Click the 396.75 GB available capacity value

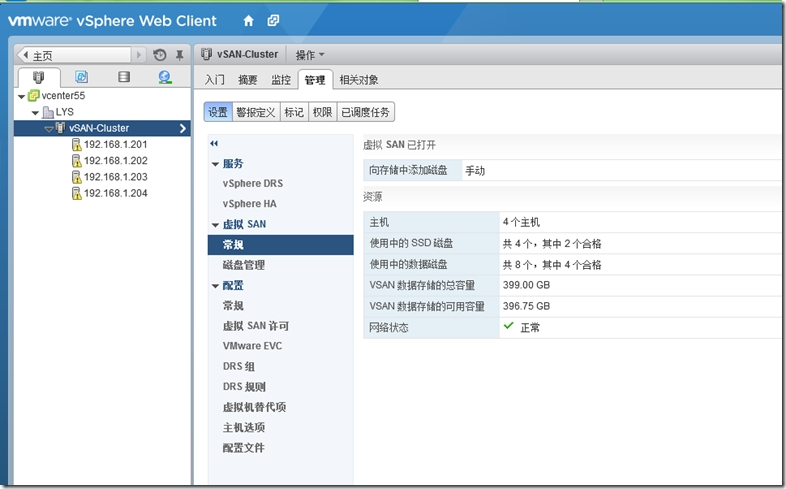coord(526,306)
